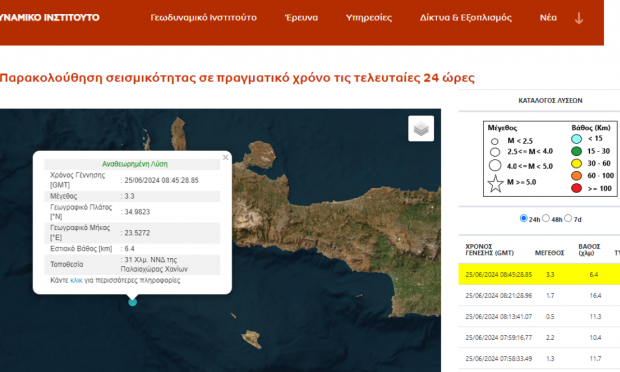Select the highlighted 3.3 magnitude earthquake row
This screenshot has width=620, height=372.
(x=539, y=274)
